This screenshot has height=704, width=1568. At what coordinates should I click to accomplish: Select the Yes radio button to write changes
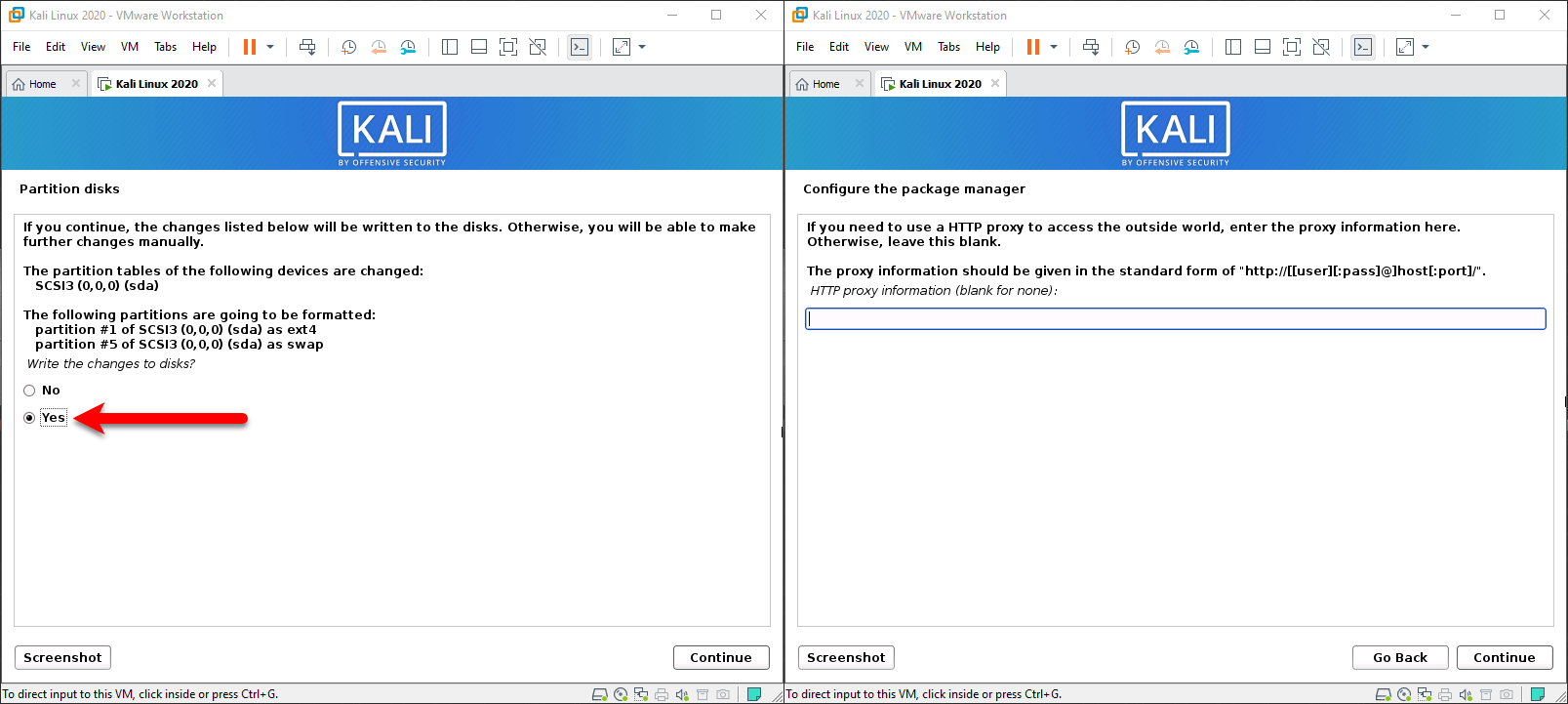tap(29, 418)
